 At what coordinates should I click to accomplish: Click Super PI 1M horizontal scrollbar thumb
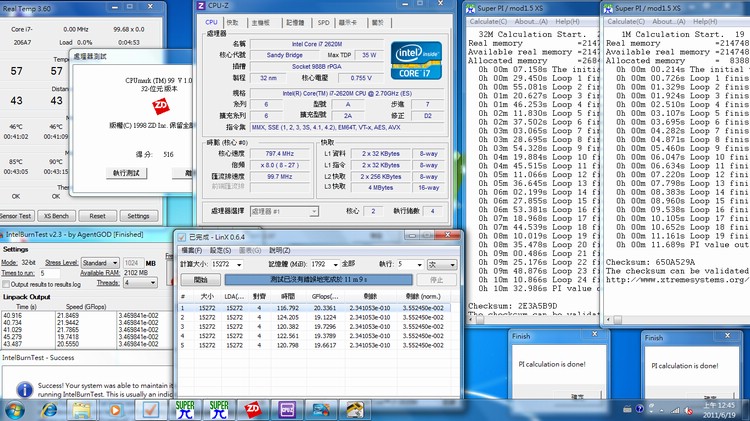point(618,320)
